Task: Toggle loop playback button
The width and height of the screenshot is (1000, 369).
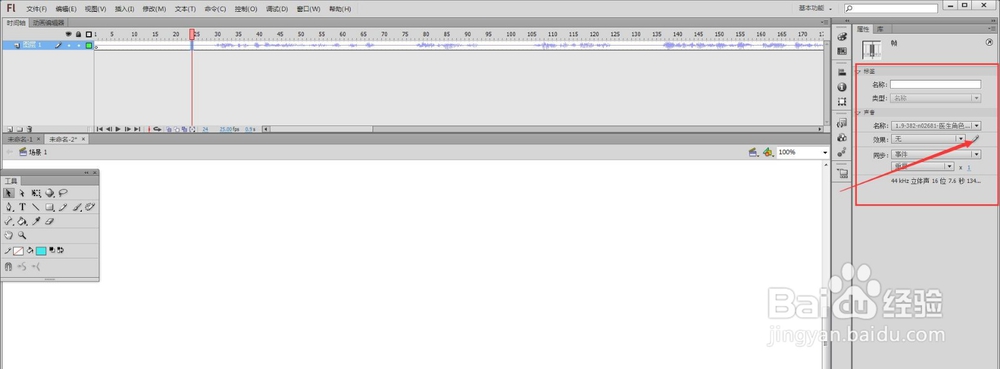Action: pos(157,129)
